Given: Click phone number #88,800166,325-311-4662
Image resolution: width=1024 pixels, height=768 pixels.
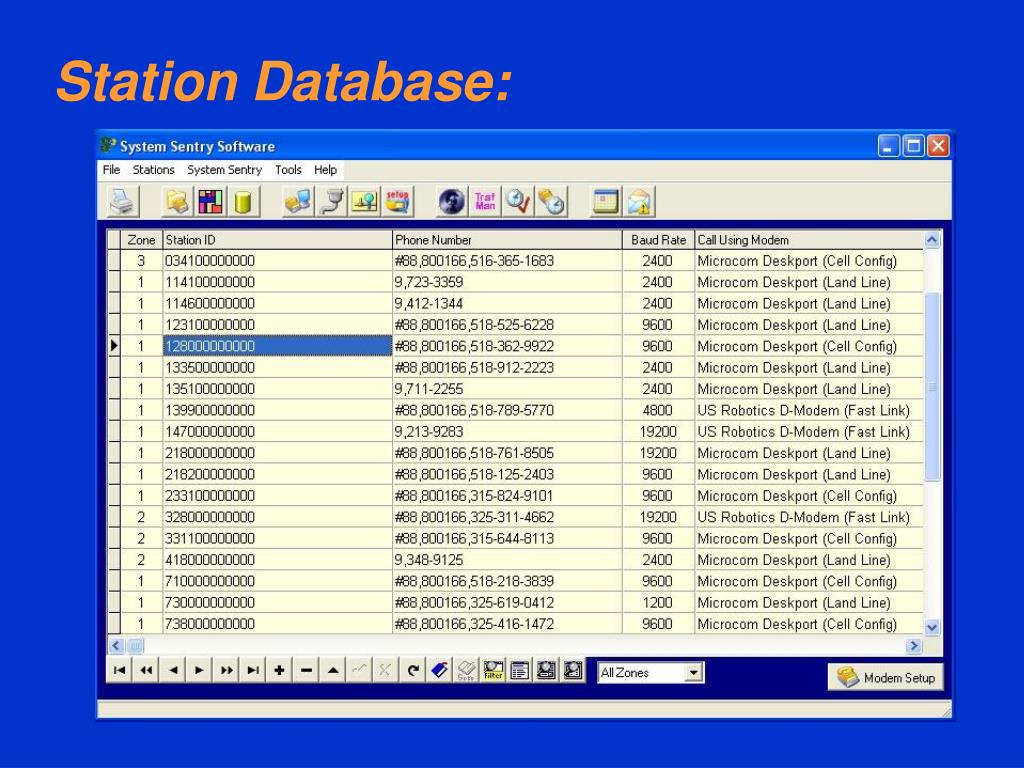Looking at the screenshot, I should 507,517.
